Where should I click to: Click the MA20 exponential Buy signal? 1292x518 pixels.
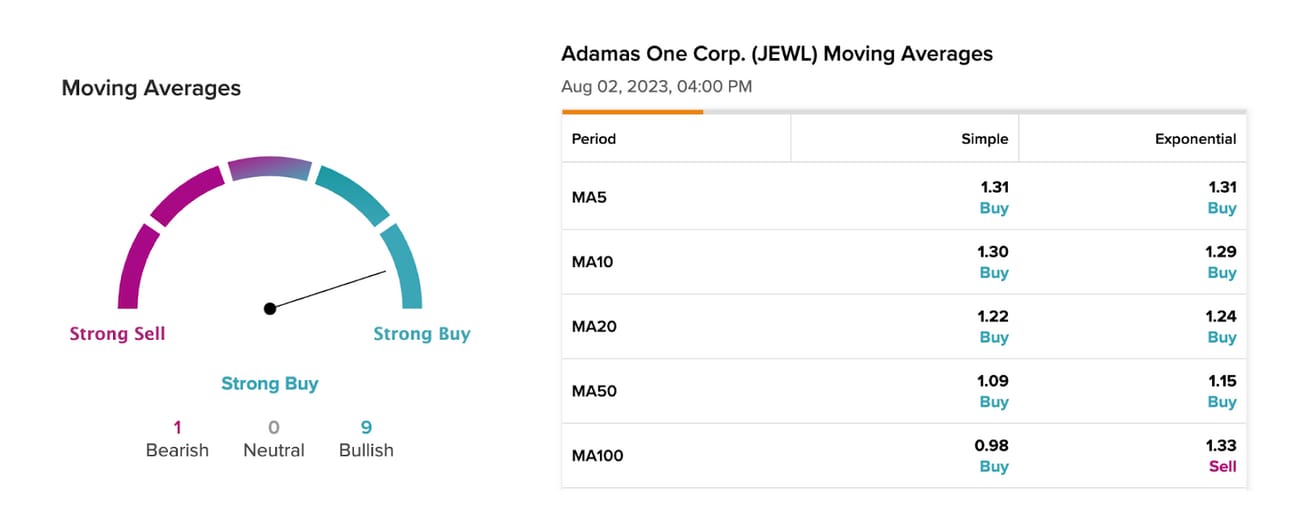click(1221, 338)
